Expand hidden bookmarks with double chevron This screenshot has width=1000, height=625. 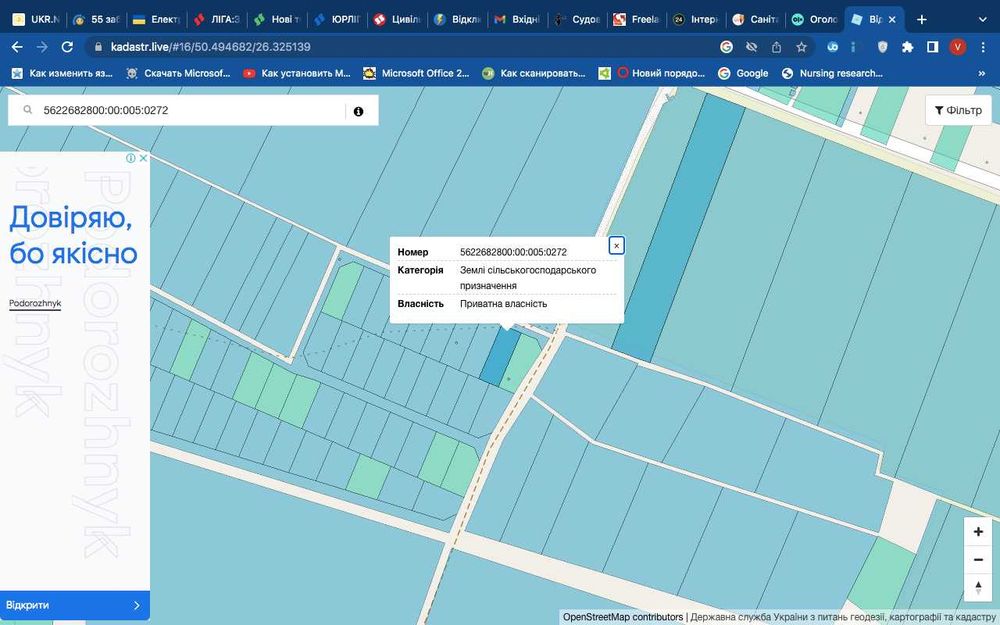click(x=982, y=73)
